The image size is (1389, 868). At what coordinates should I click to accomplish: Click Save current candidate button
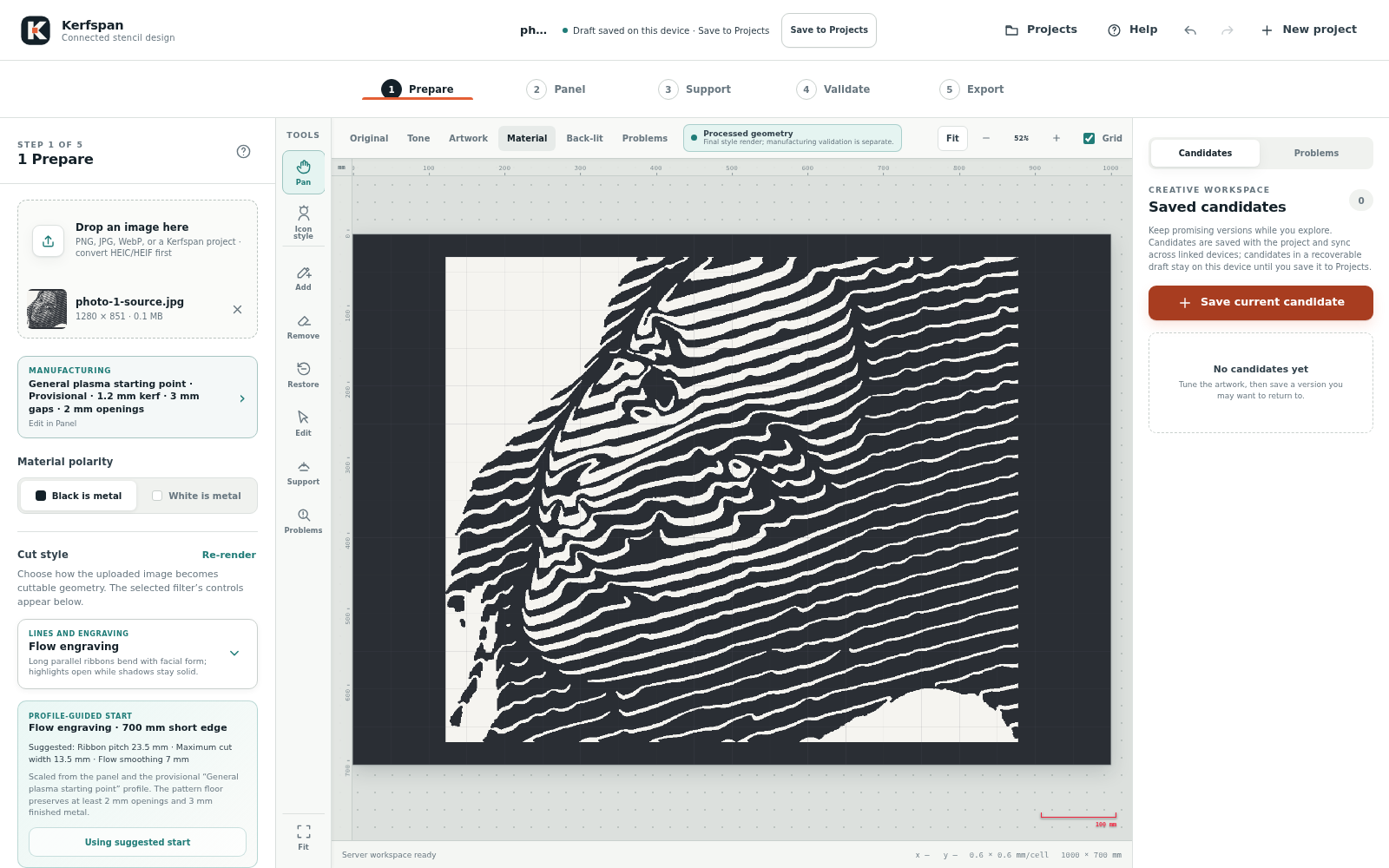click(x=1261, y=303)
